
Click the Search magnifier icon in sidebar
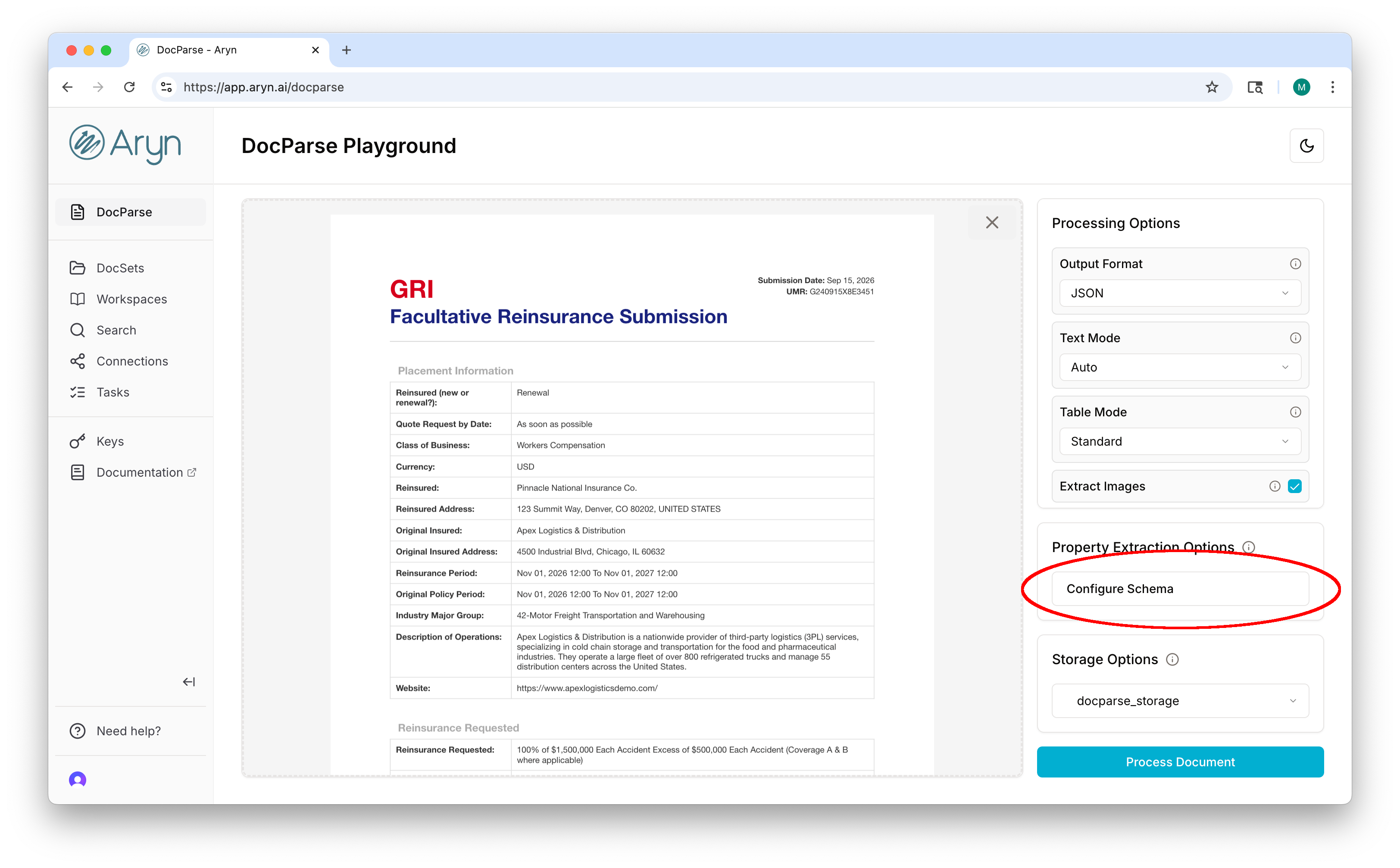click(x=78, y=330)
